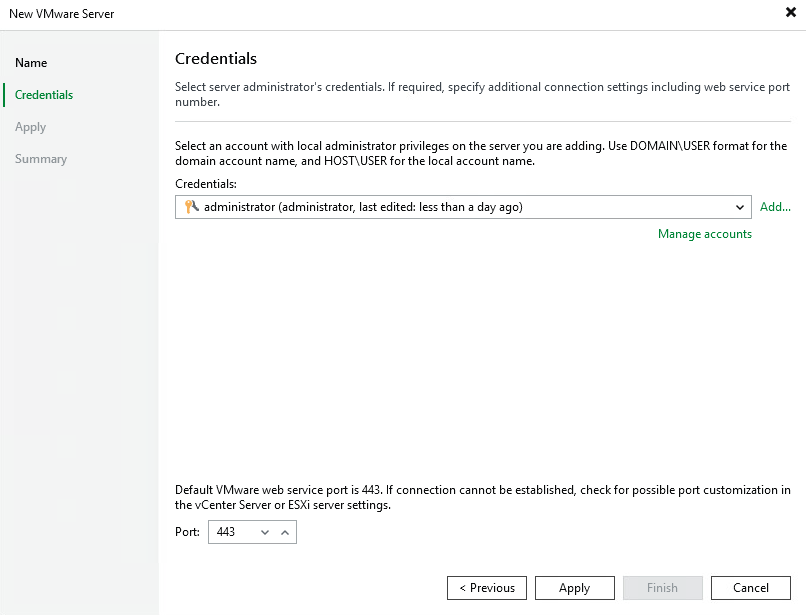Click the key icon in the credentials field

[194, 207]
